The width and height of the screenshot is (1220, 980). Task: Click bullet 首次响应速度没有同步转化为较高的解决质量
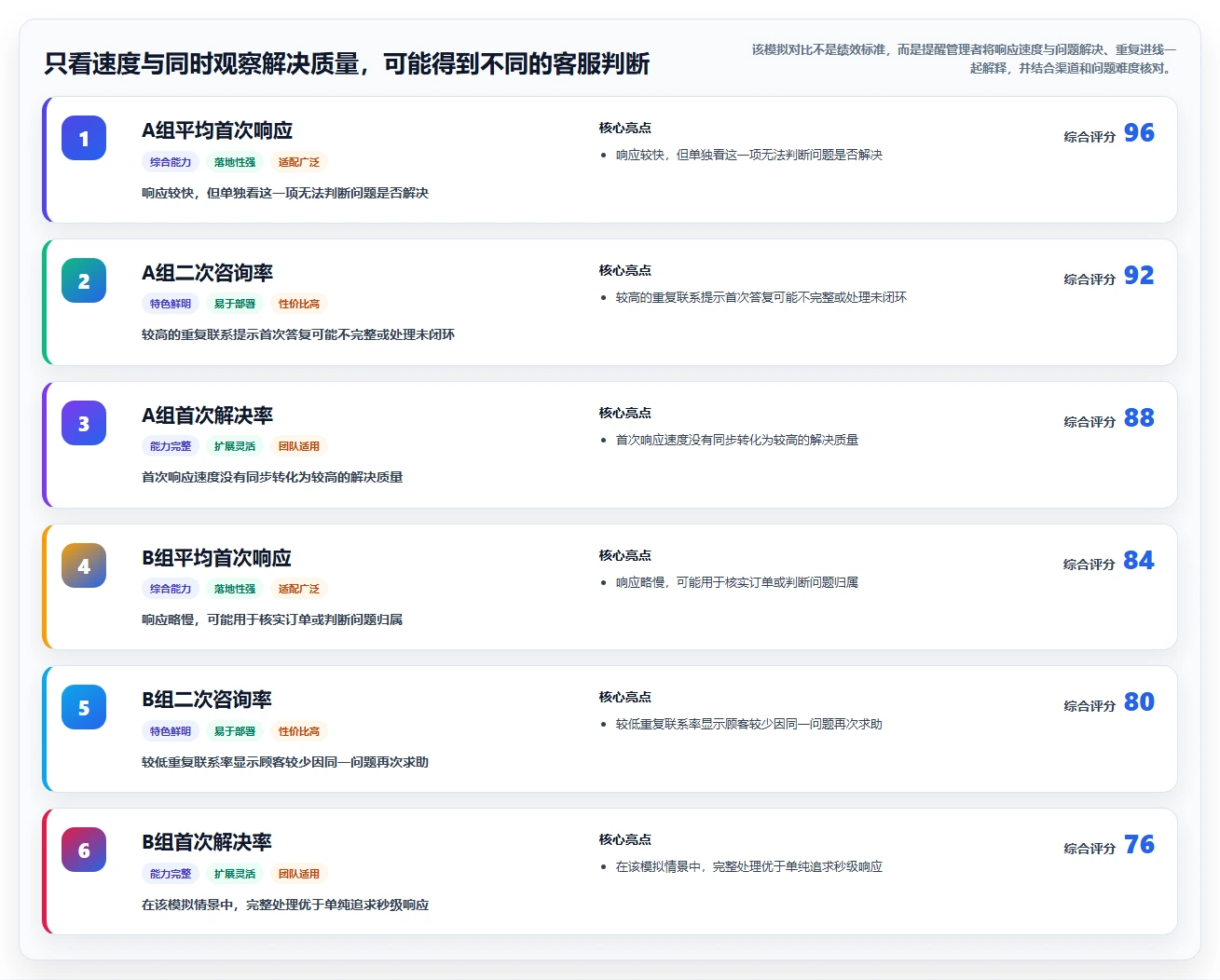pyautogui.click(x=737, y=441)
